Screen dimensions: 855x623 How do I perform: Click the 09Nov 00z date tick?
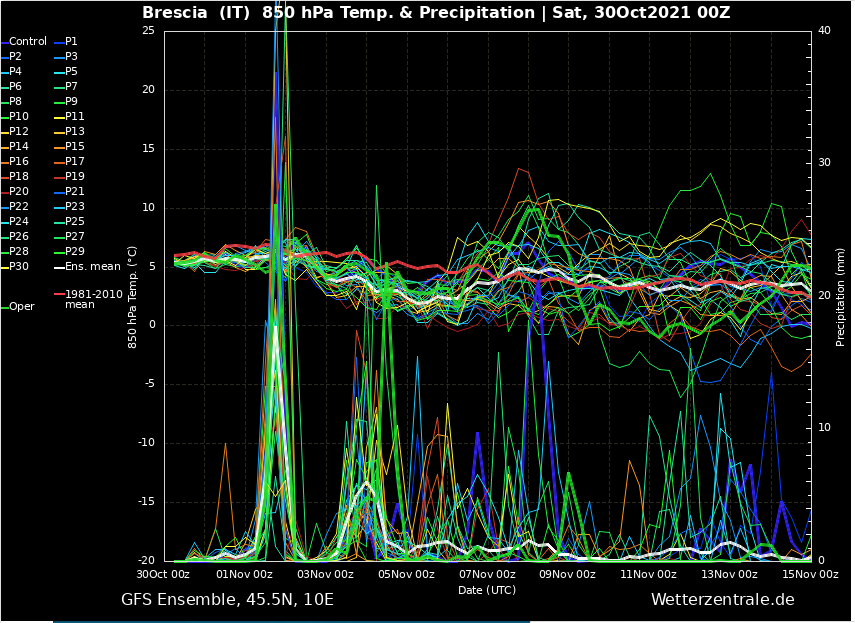coord(568,574)
